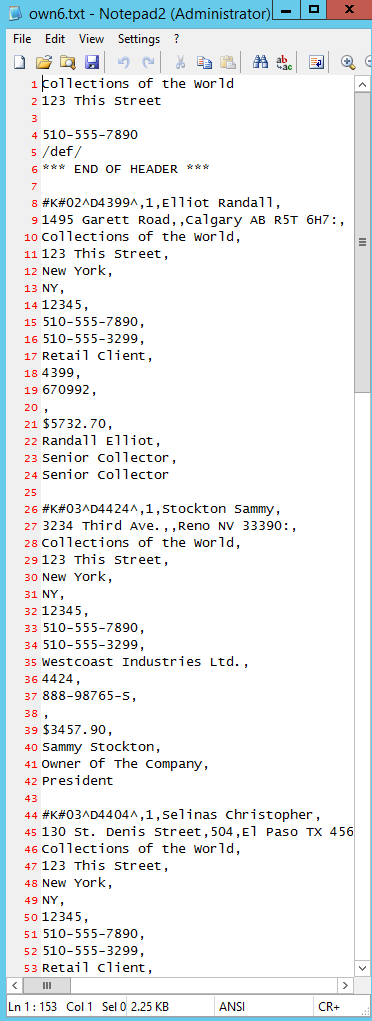
Task: Paste from clipboard via toolbar icon
Action: (x=227, y=62)
